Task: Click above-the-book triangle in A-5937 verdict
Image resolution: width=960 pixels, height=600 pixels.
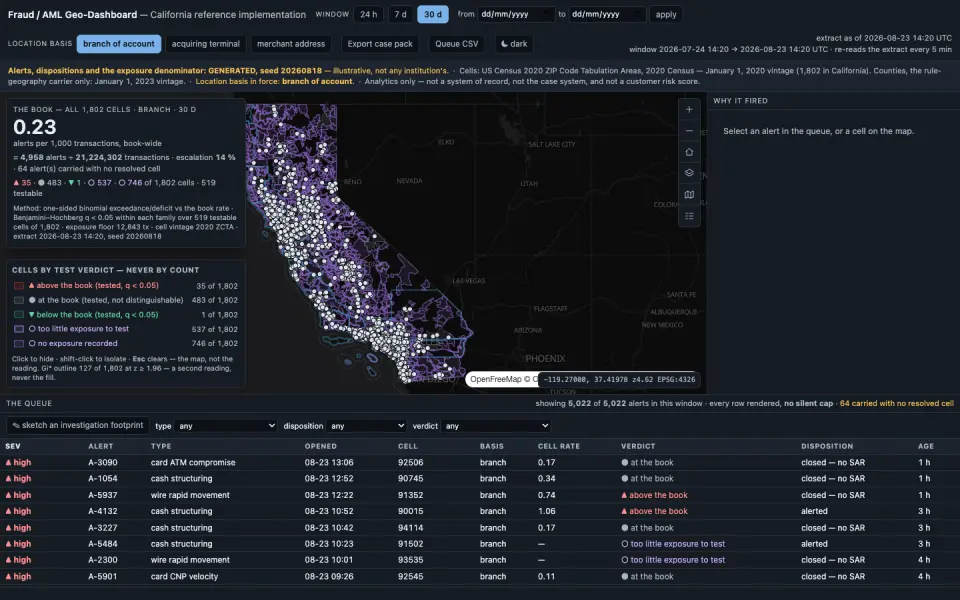Action: click(x=624, y=495)
